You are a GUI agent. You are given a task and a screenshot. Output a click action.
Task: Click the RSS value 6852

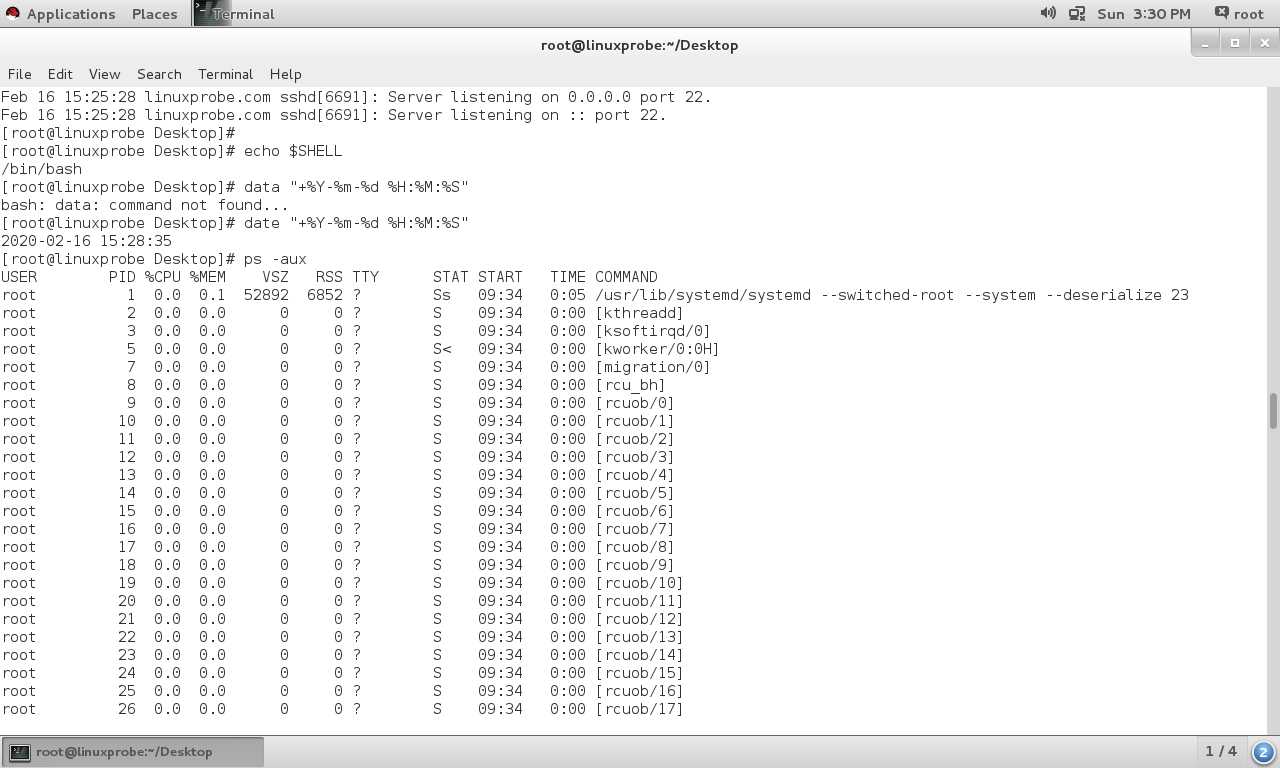coord(325,295)
